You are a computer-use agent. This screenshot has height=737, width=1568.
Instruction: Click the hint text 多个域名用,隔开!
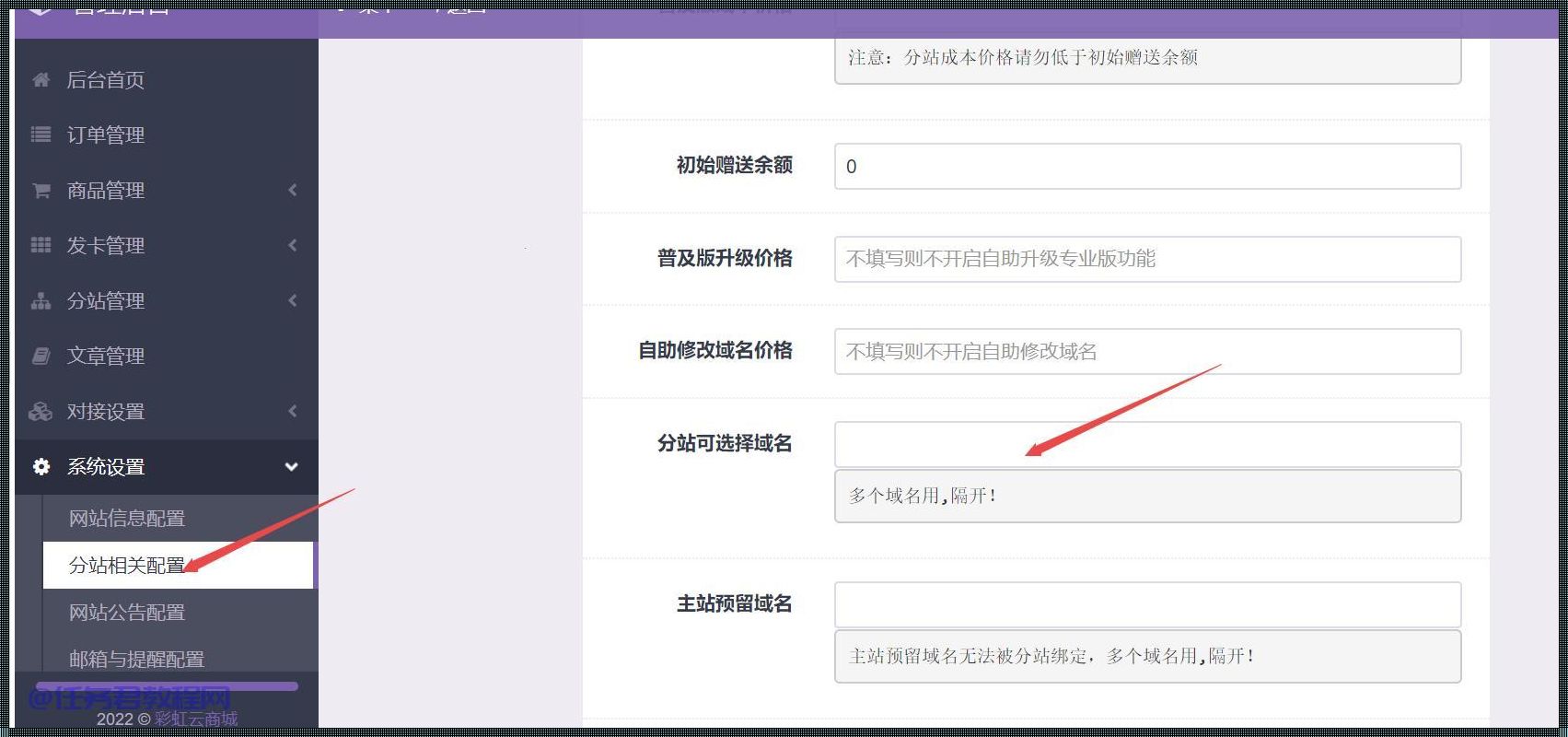[x=923, y=496]
